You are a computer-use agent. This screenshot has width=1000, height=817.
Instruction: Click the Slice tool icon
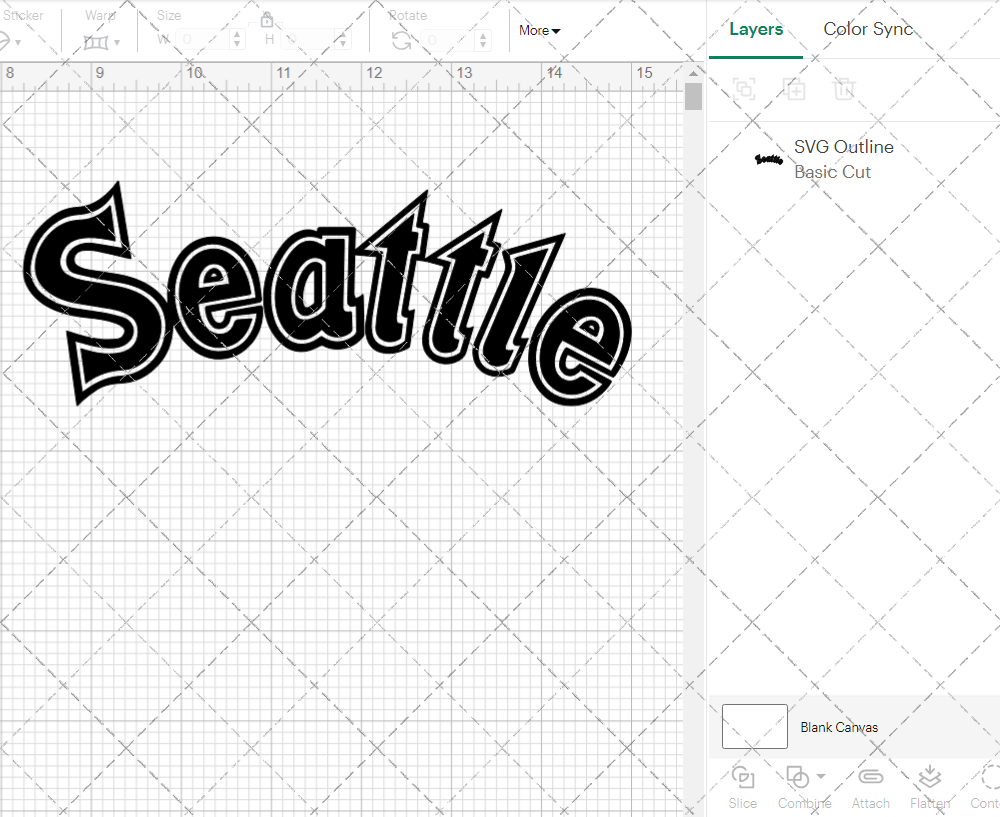(742, 777)
